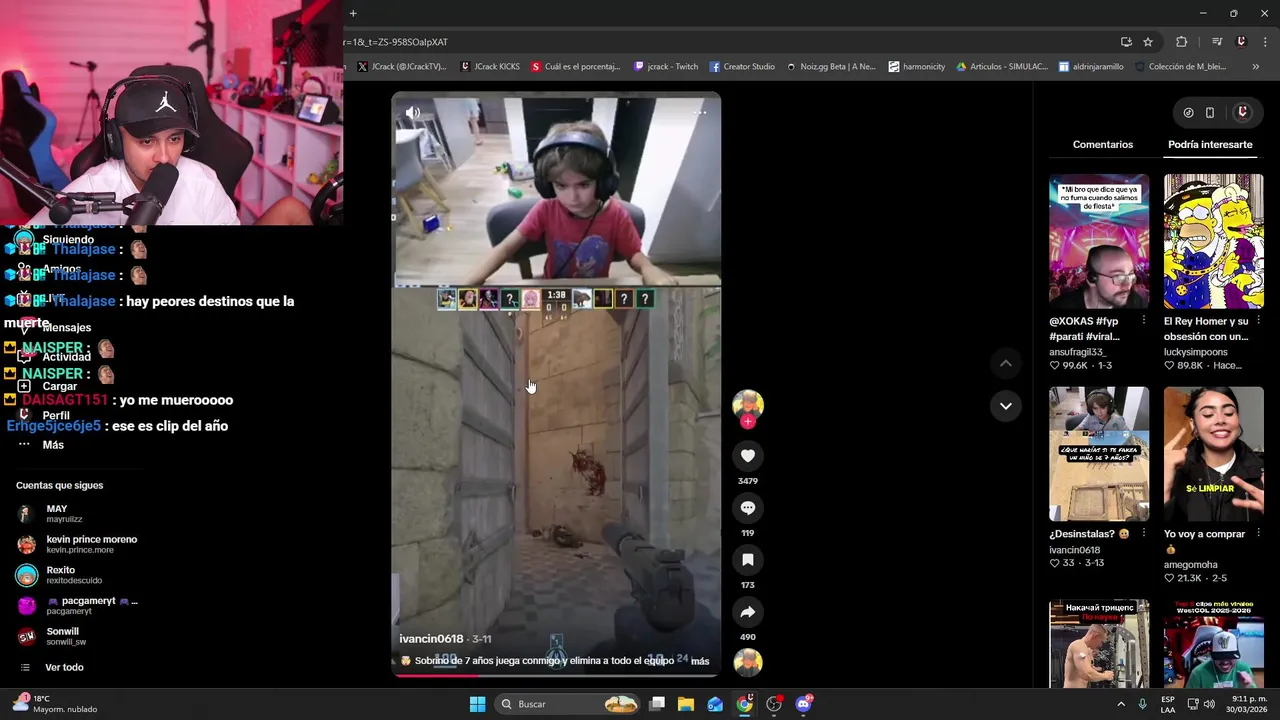
Task: Open the rotating sound disc icon
Action: [x=747, y=662]
